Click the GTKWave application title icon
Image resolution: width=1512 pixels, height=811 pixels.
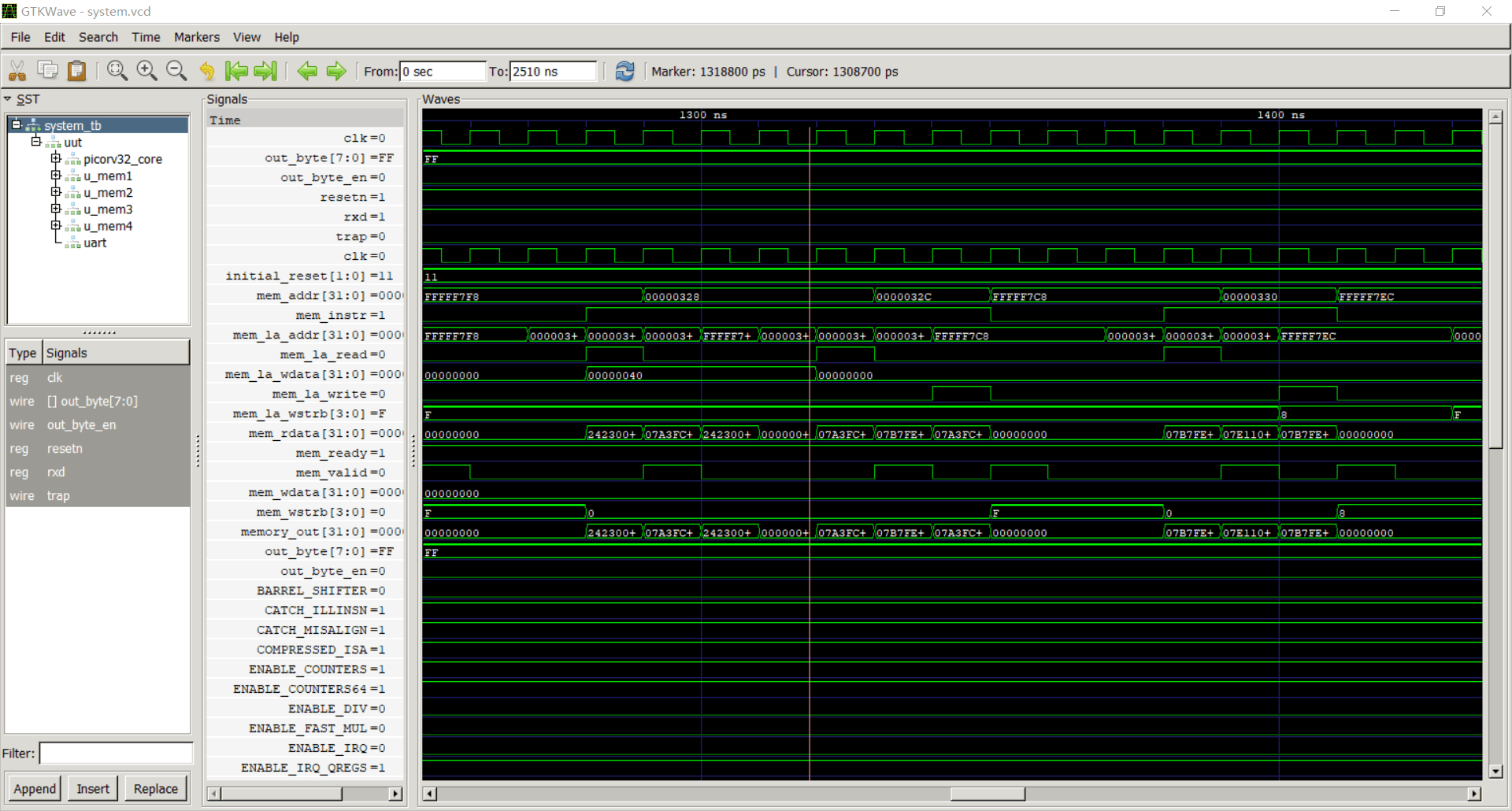click(9, 11)
